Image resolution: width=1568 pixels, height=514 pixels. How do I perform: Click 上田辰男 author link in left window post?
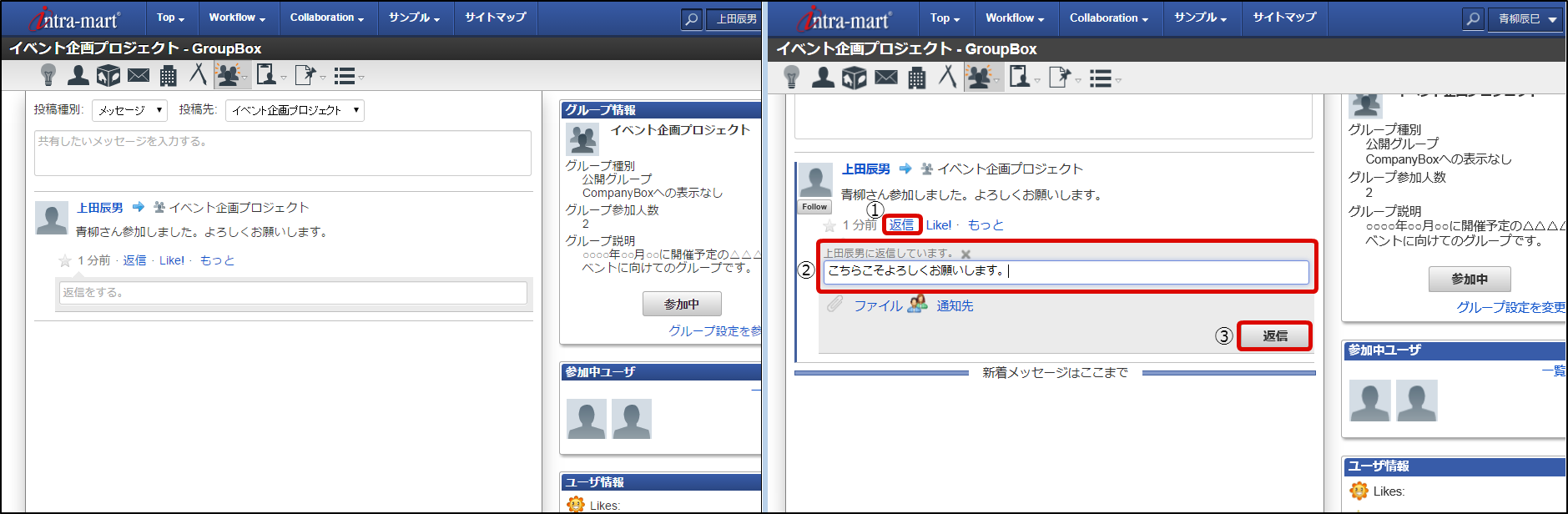point(100,208)
